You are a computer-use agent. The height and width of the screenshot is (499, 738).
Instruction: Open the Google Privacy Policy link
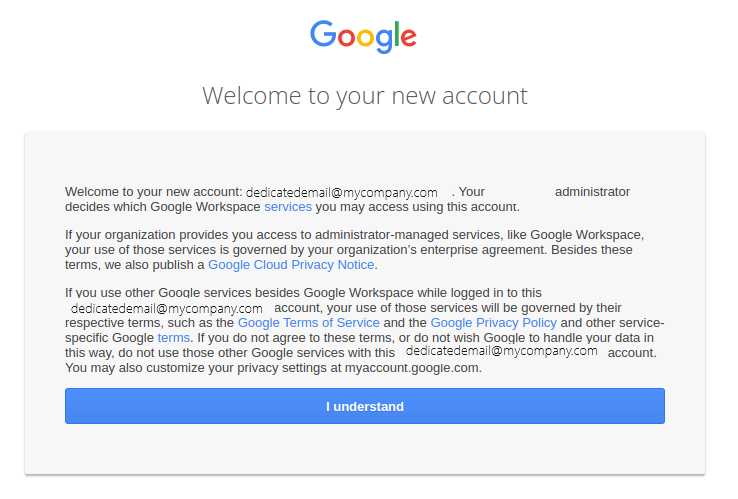(x=493, y=322)
